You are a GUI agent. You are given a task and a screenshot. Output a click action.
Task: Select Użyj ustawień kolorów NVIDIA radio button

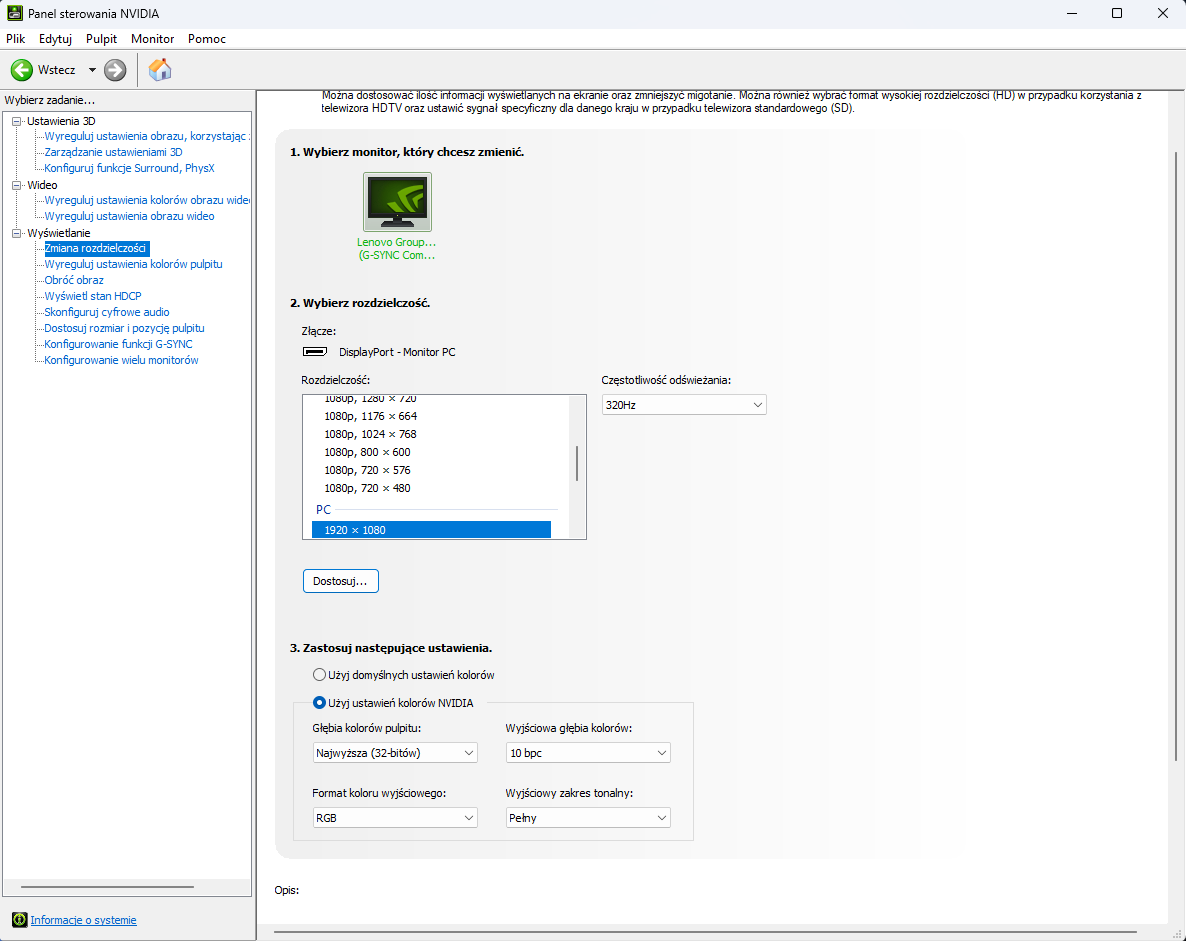320,703
